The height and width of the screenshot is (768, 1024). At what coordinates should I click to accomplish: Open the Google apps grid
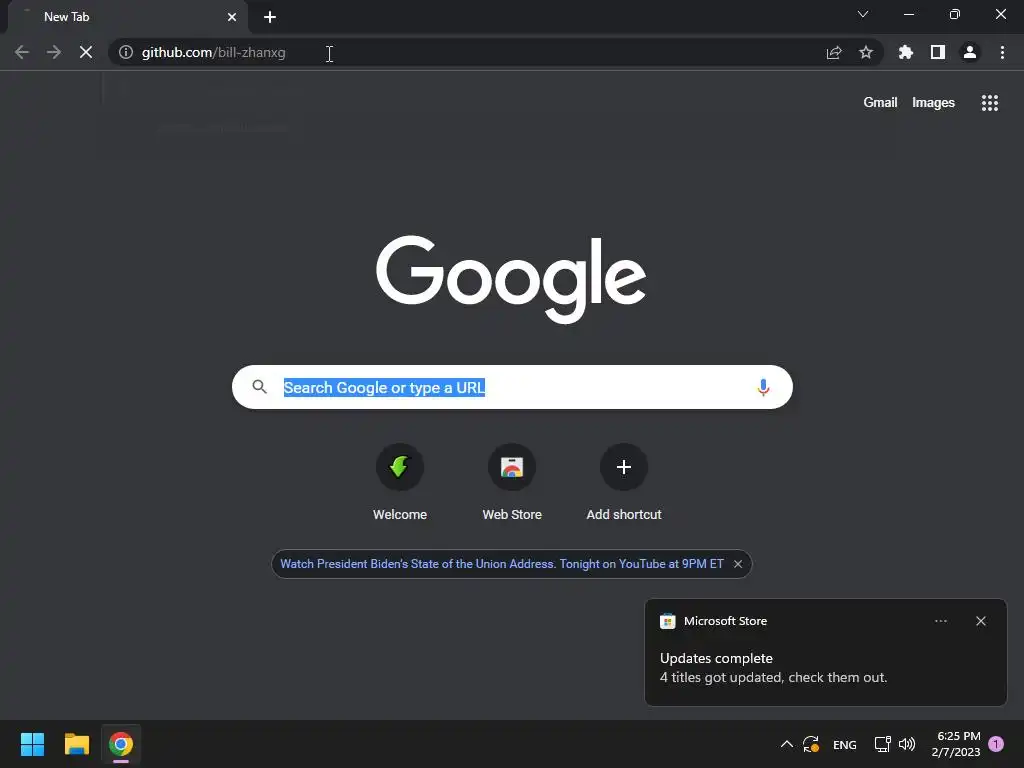click(x=990, y=103)
